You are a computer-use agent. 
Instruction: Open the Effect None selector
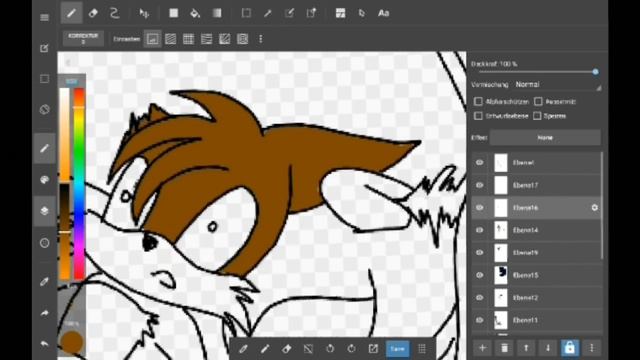click(x=545, y=138)
